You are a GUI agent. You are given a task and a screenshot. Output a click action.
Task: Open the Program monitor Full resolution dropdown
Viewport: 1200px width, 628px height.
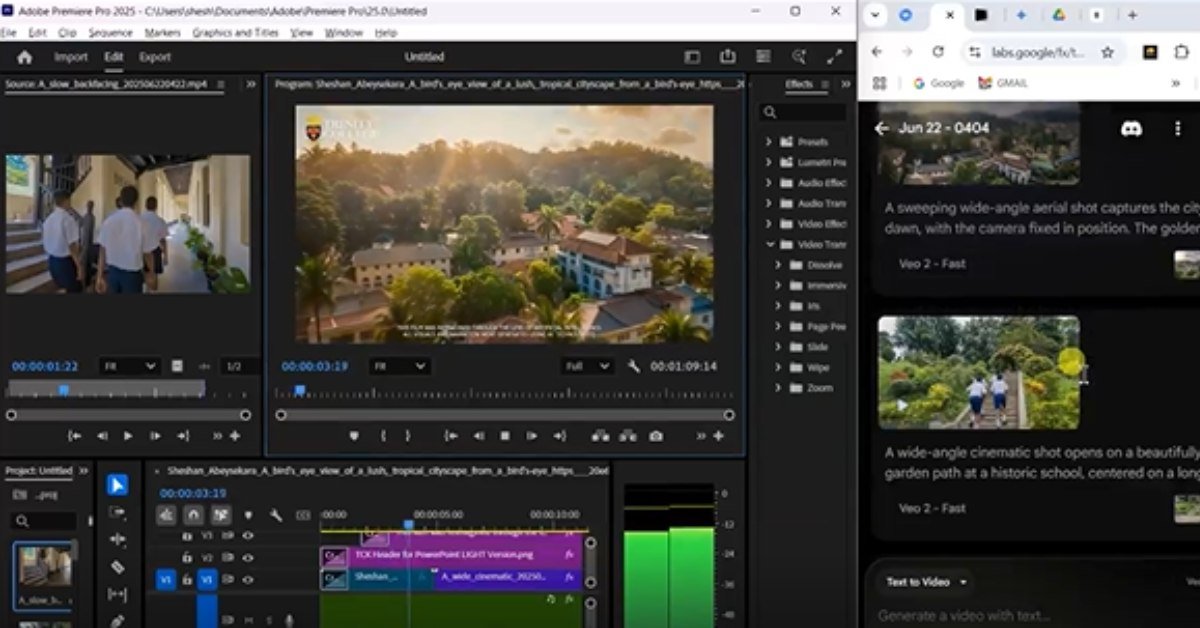point(588,367)
